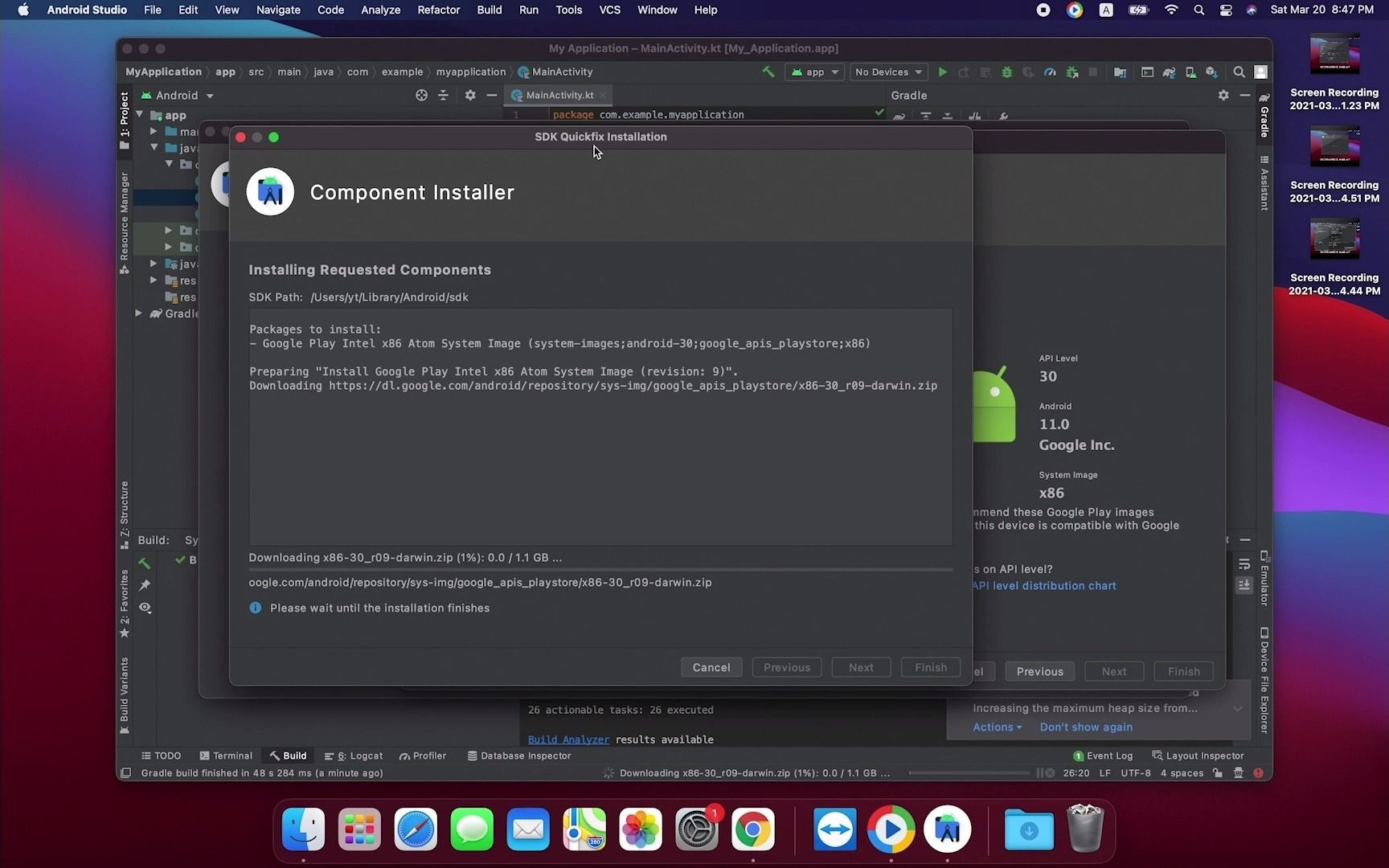Click the status bar download progress bar
The height and width of the screenshot is (868, 1389).
pyautogui.click(x=969, y=772)
